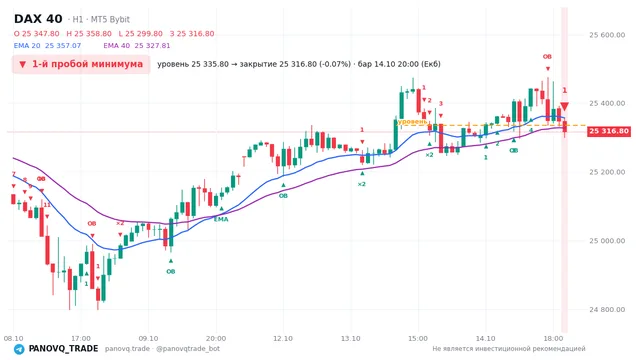Click the green 'EMA' signal label
Image resolution: width=640 pixels, height=360 pixels.
(221, 219)
